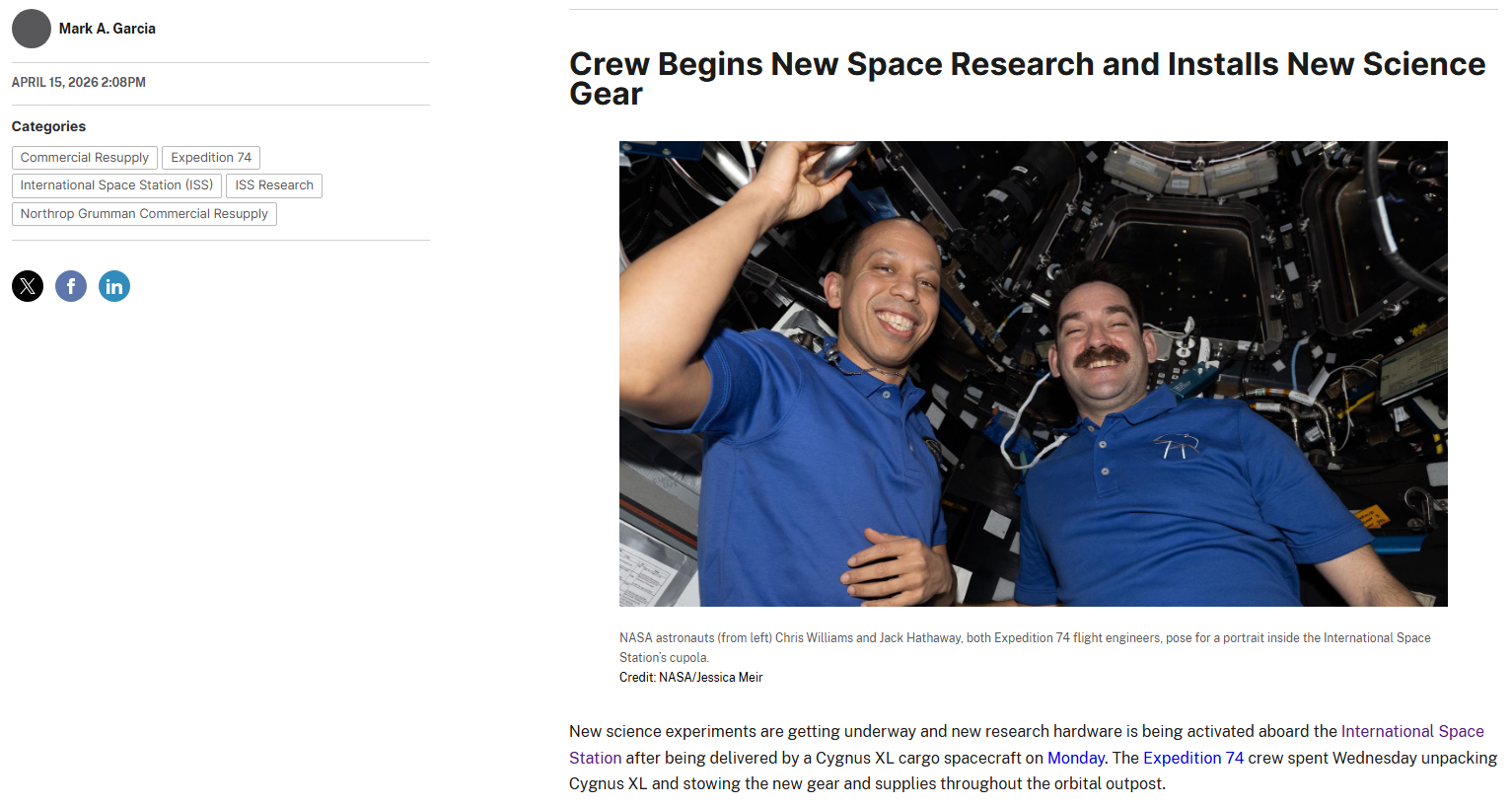
Task: Open Northrop Grumman Commercial Resupply tag
Action: (x=144, y=214)
